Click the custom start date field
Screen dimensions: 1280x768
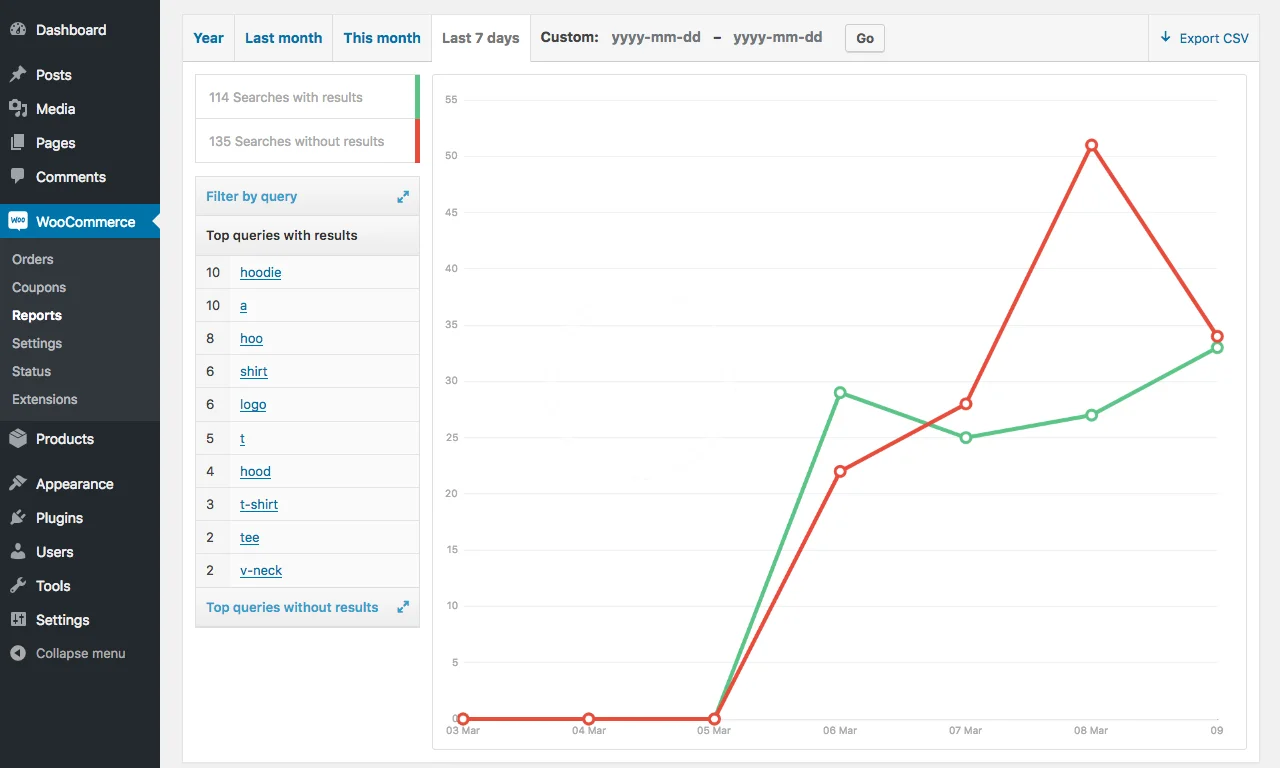click(x=656, y=38)
